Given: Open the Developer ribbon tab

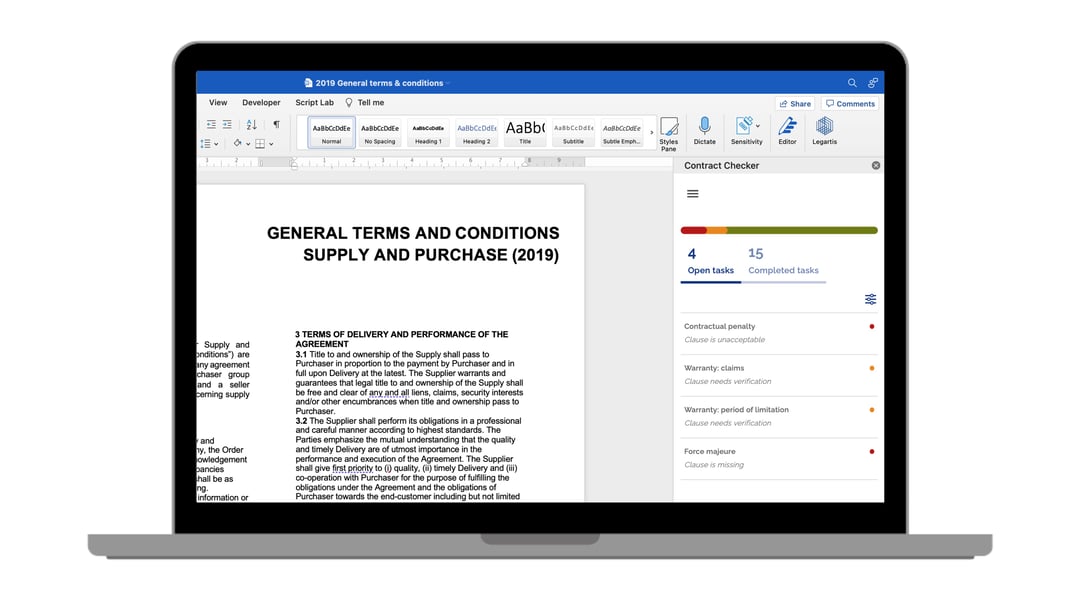Looking at the screenshot, I should pos(261,102).
